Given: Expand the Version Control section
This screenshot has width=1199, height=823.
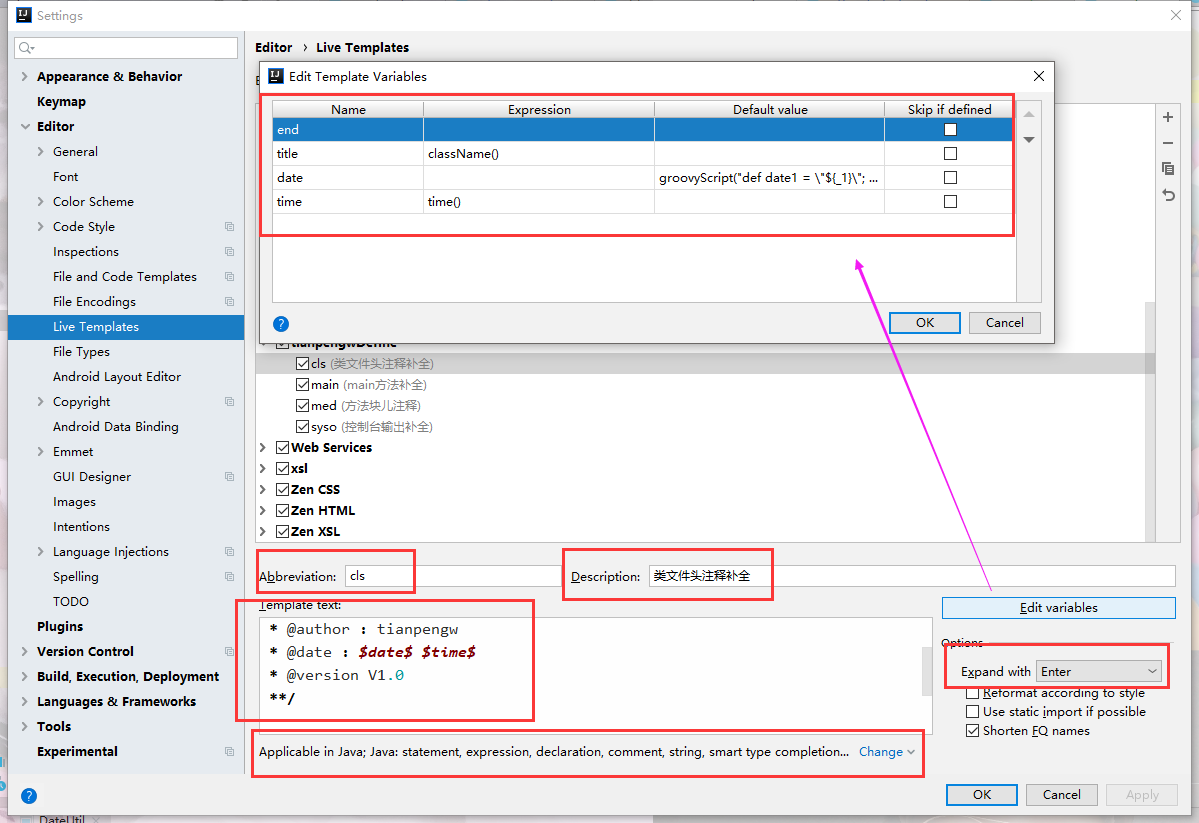Looking at the screenshot, I should (x=24, y=652).
